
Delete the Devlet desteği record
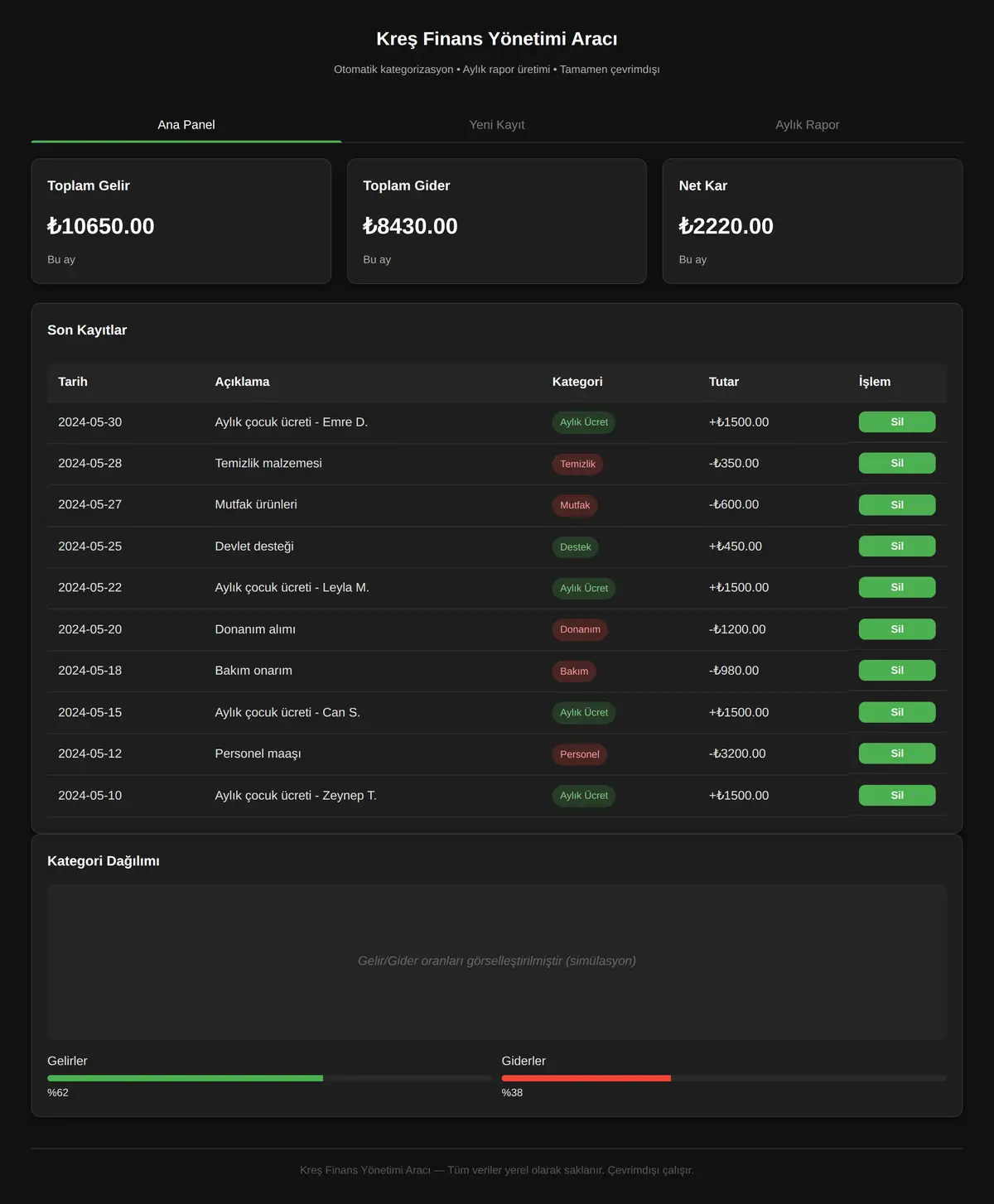point(897,547)
